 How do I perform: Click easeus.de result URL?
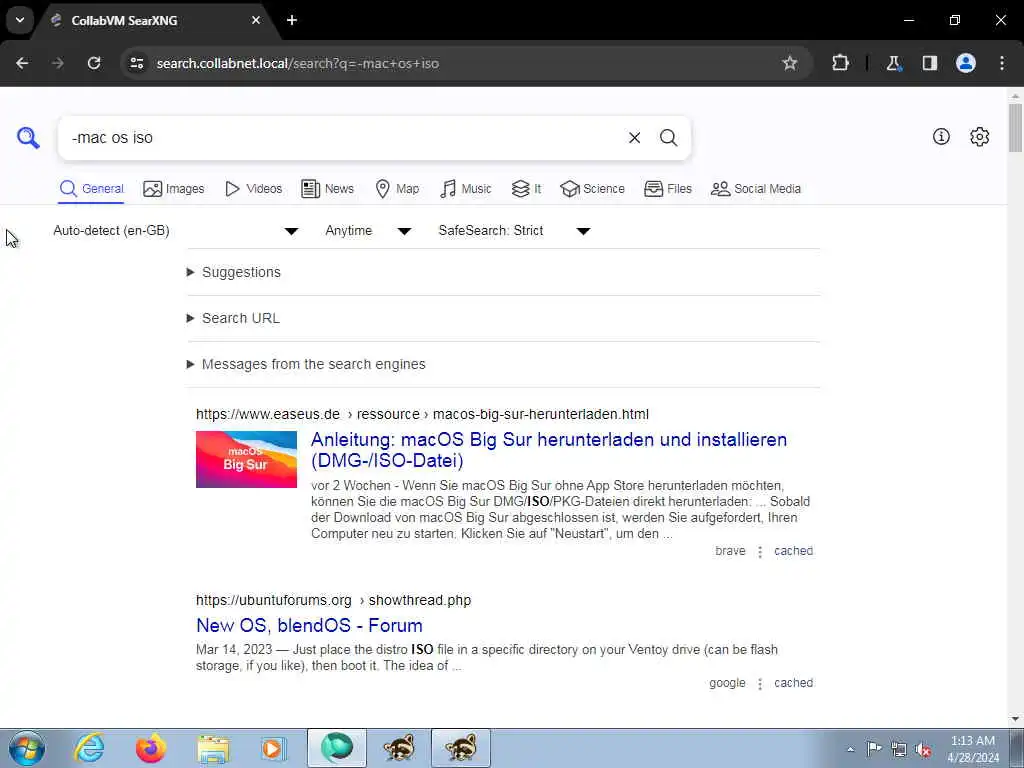tap(423, 414)
